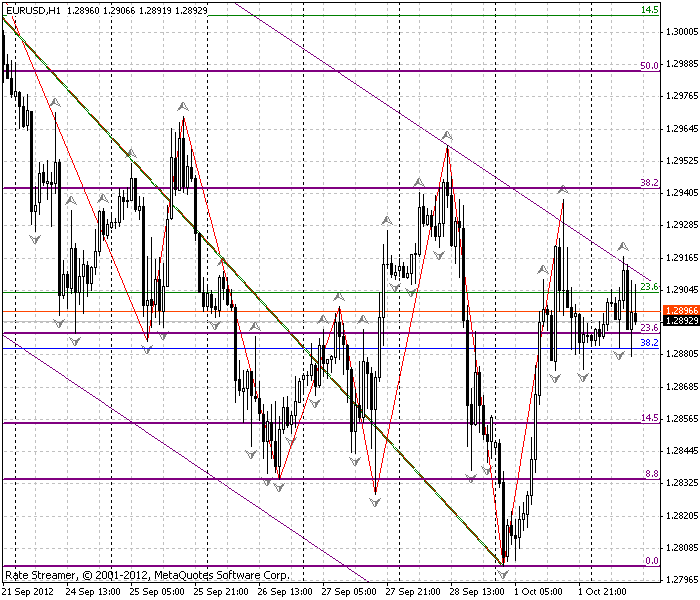Select the purple 8.8 Fibonacci label
Image resolution: width=700 pixels, height=600 pixels.
click(x=652, y=474)
